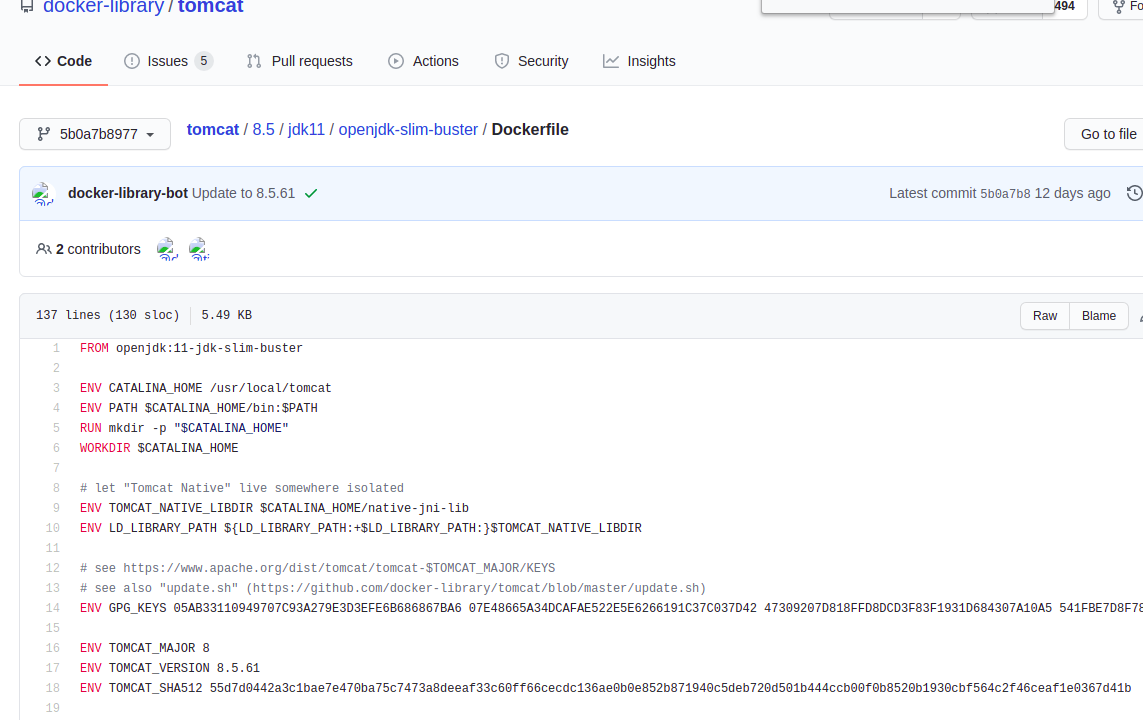Click the Insights graph icon

[611, 61]
